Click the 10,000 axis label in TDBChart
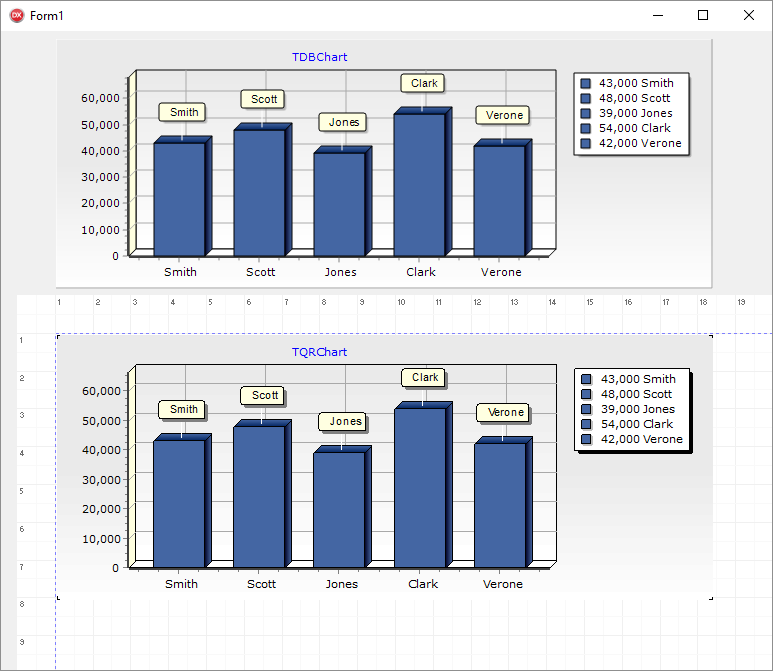 pyautogui.click(x=101, y=230)
